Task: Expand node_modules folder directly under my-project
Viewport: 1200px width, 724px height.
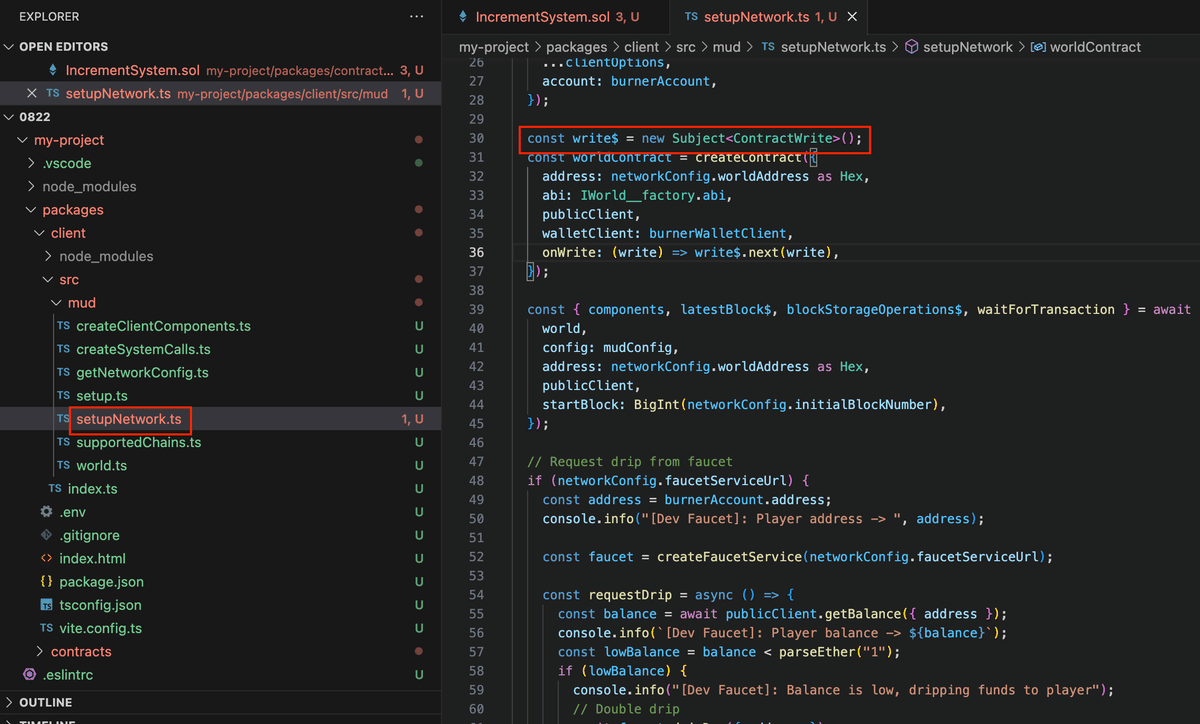Action: [x=33, y=186]
